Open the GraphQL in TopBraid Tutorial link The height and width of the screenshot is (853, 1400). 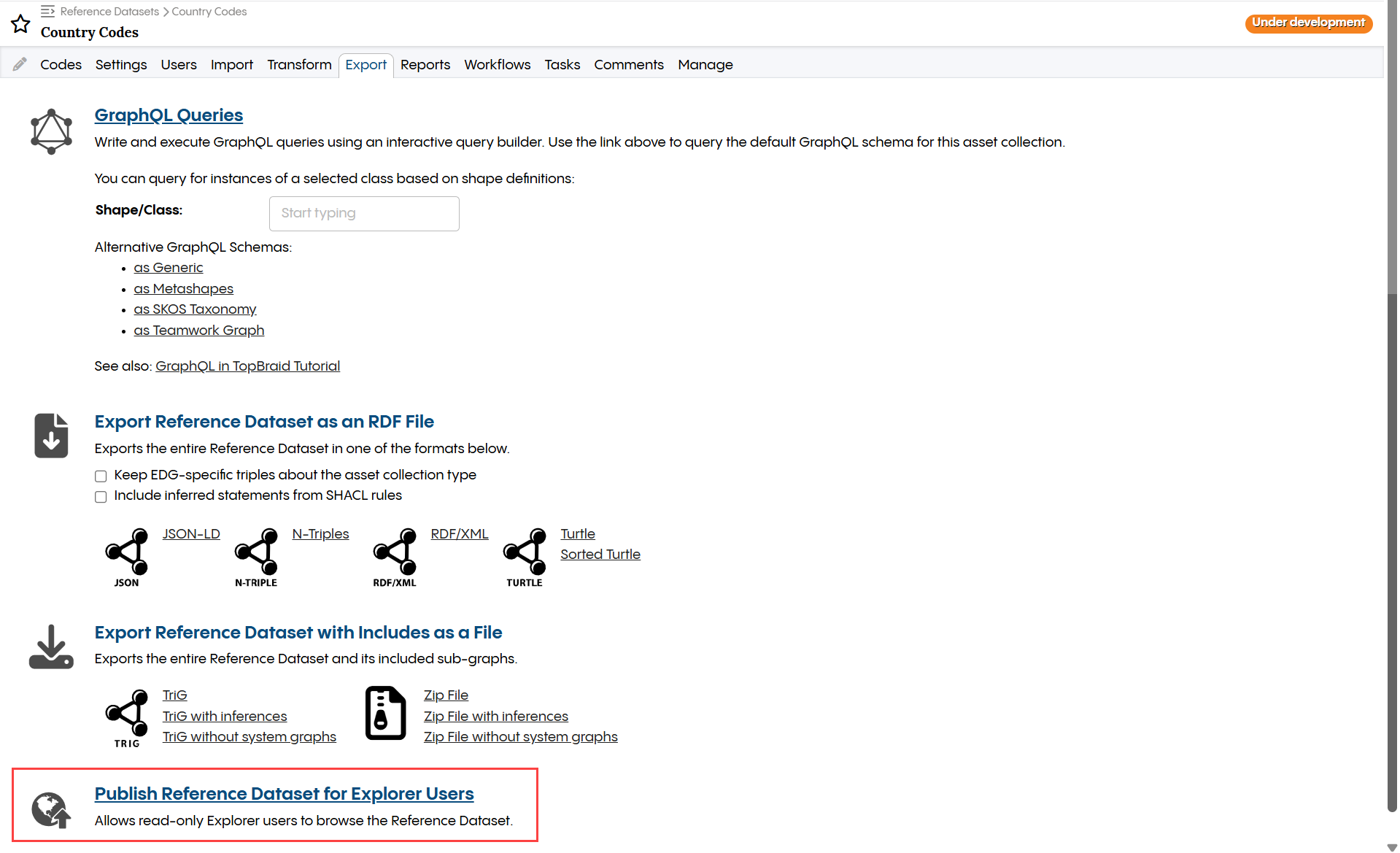coord(247,366)
